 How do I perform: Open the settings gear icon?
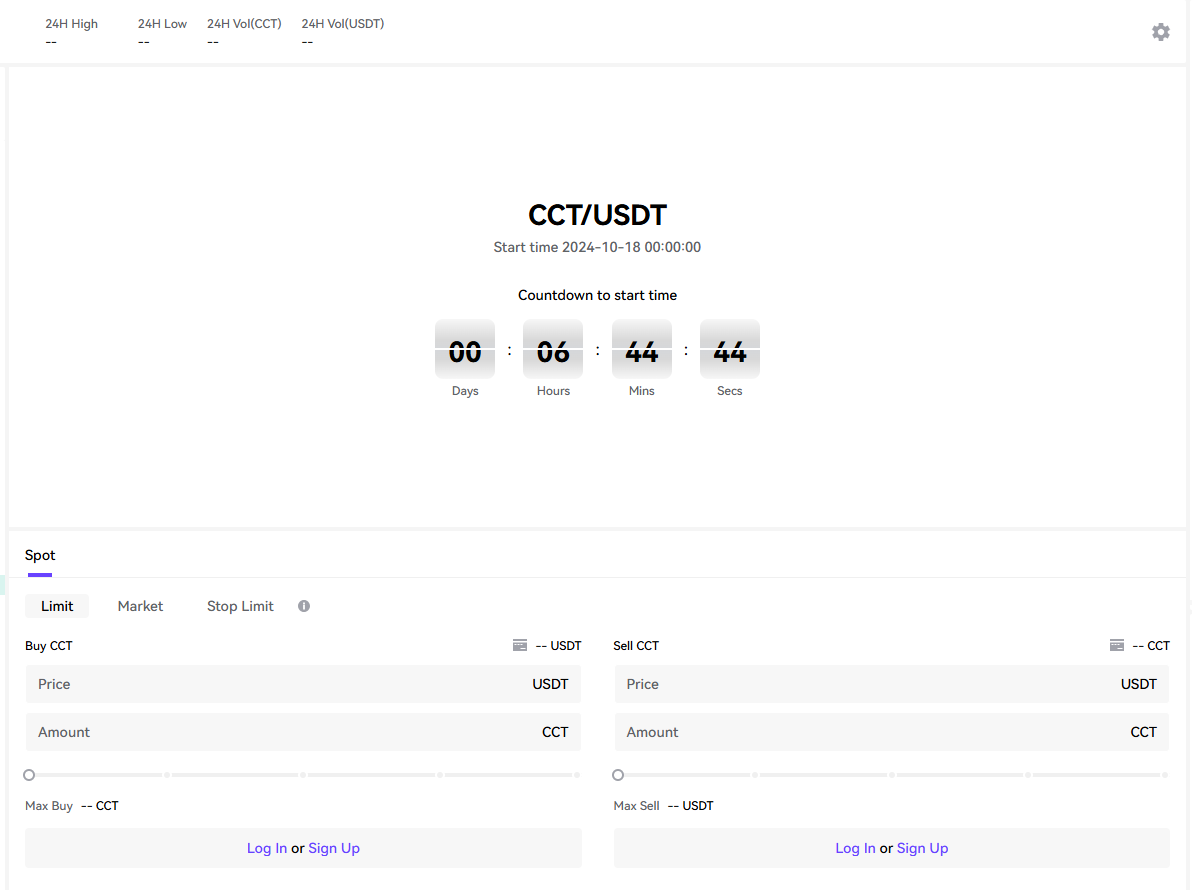coord(1160,32)
